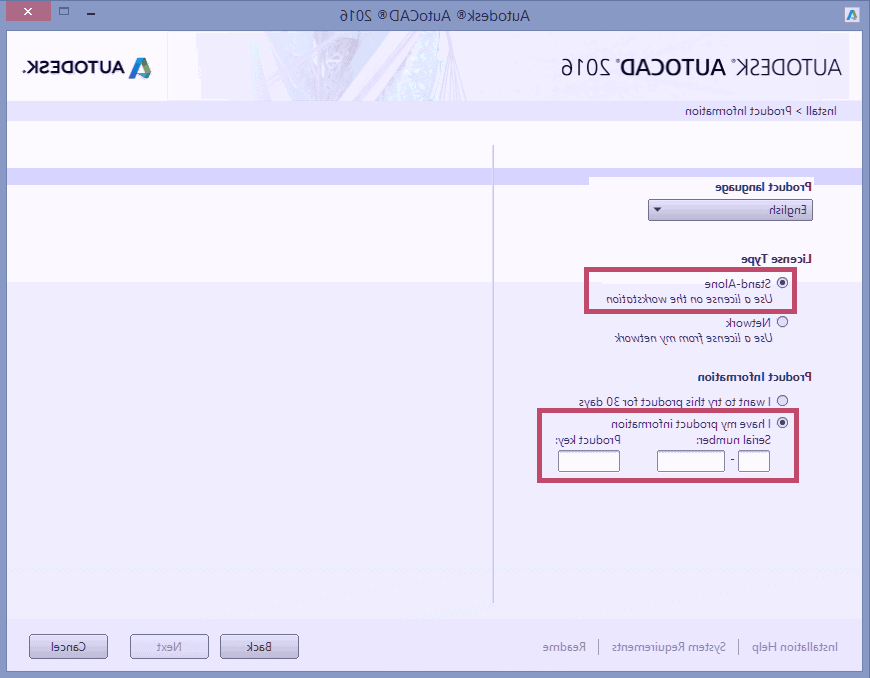The width and height of the screenshot is (870, 678).
Task: Select the Stand-Alone license type
Action: pyautogui.click(x=782, y=283)
